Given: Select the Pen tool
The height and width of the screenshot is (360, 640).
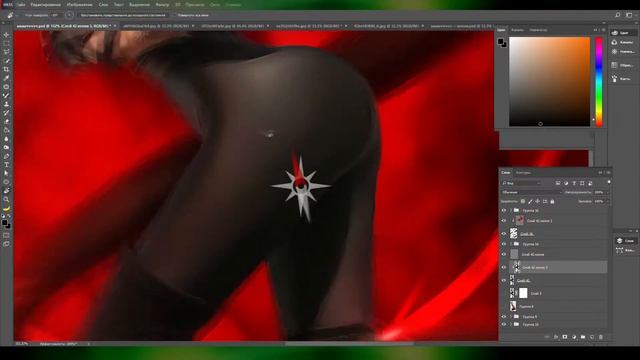Looking at the screenshot, I should click(x=6, y=156).
